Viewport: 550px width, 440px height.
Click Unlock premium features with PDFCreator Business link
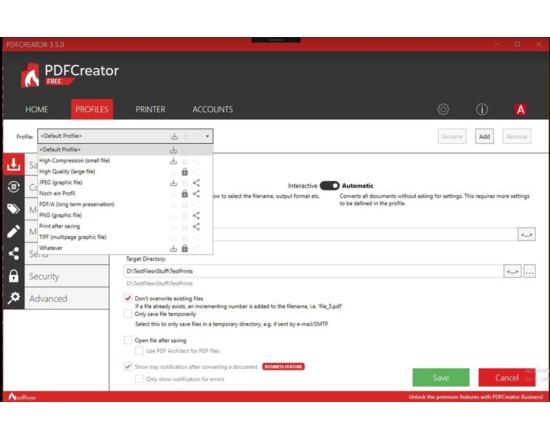[476, 397]
